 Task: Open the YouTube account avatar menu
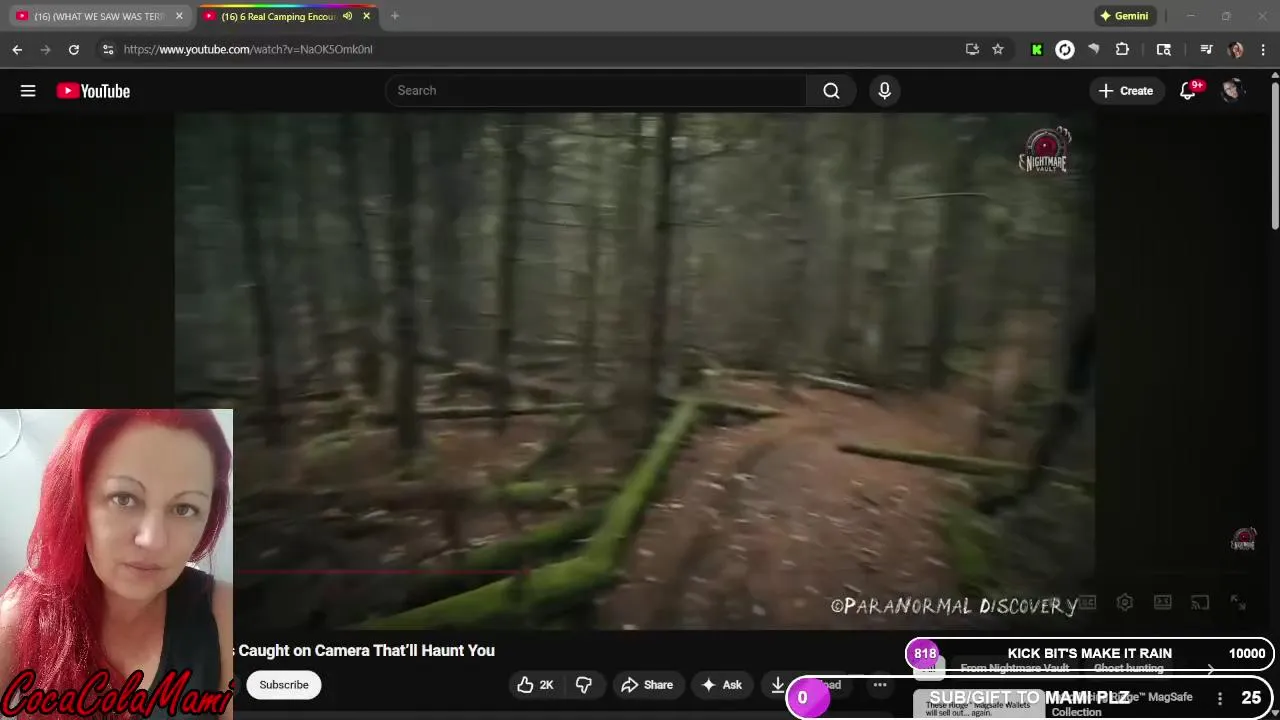pos(1232,91)
